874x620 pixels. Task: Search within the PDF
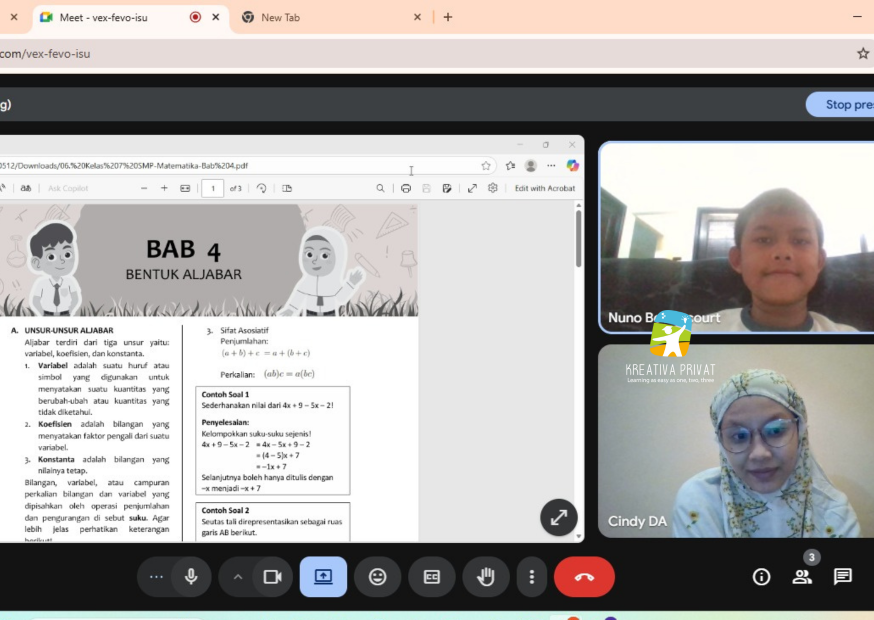380,188
